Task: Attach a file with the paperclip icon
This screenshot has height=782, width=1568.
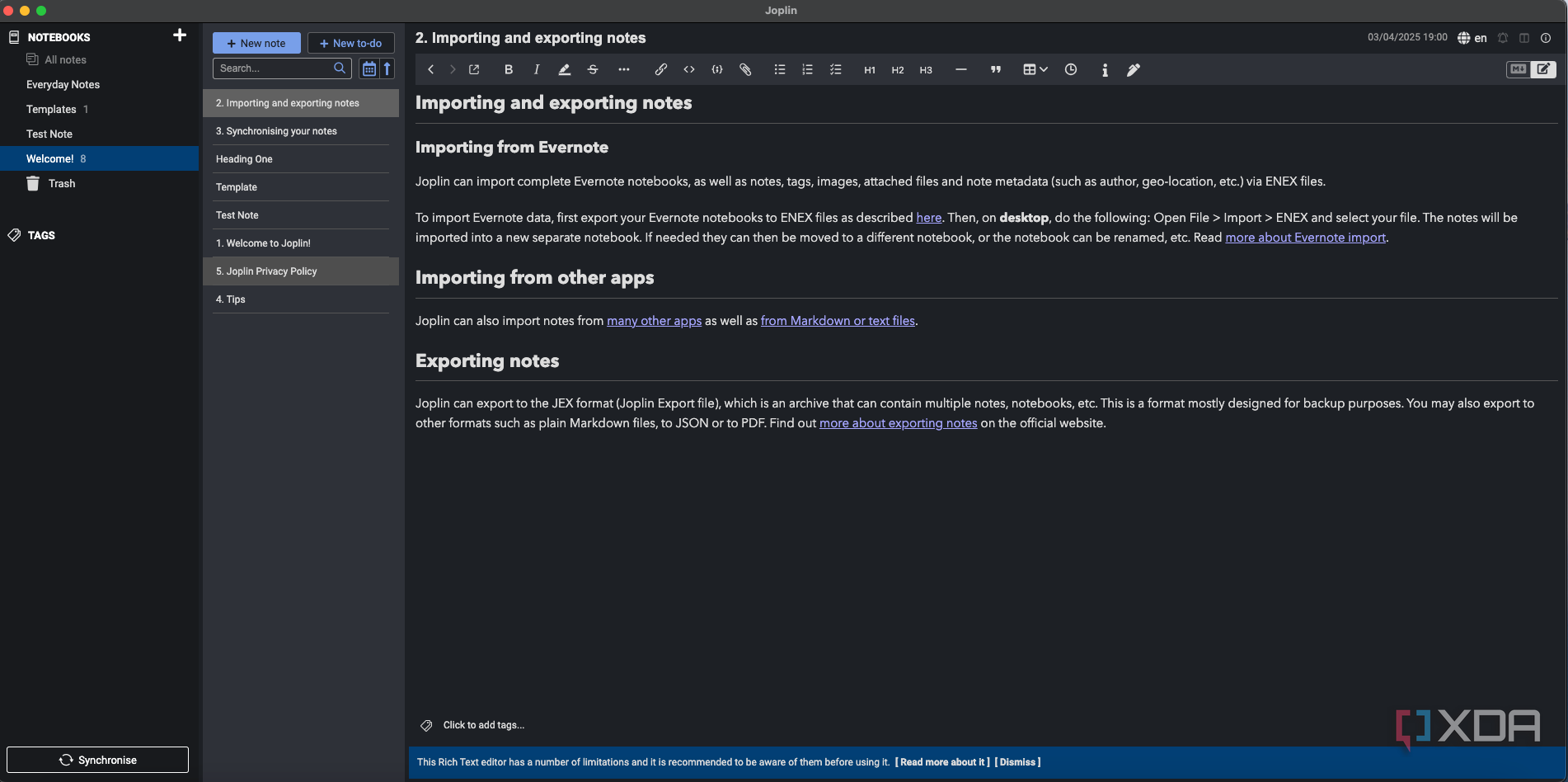Action: pos(745,70)
